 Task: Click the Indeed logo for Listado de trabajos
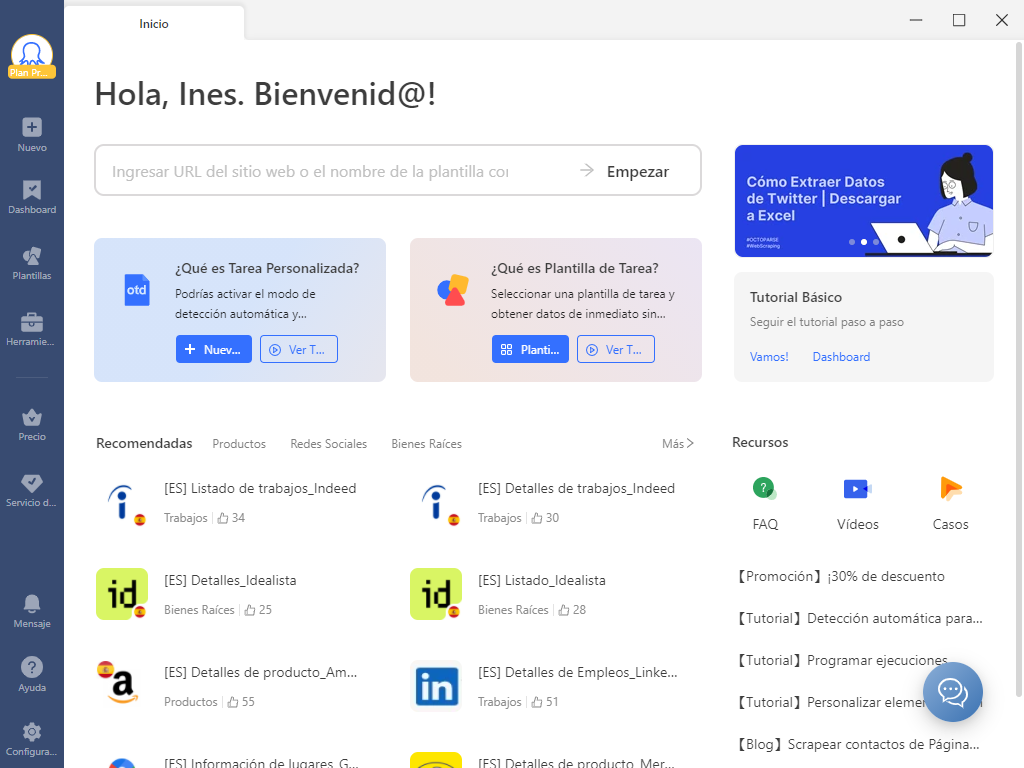click(x=122, y=503)
